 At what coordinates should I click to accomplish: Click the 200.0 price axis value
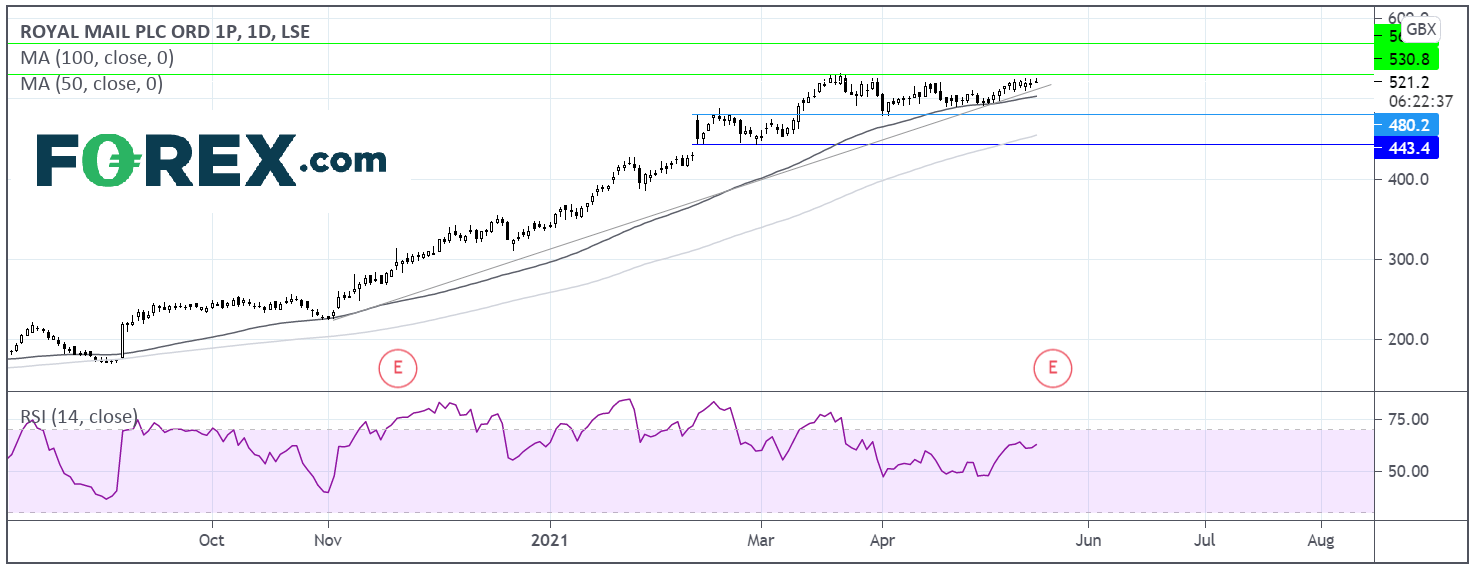pyautogui.click(x=1409, y=339)
